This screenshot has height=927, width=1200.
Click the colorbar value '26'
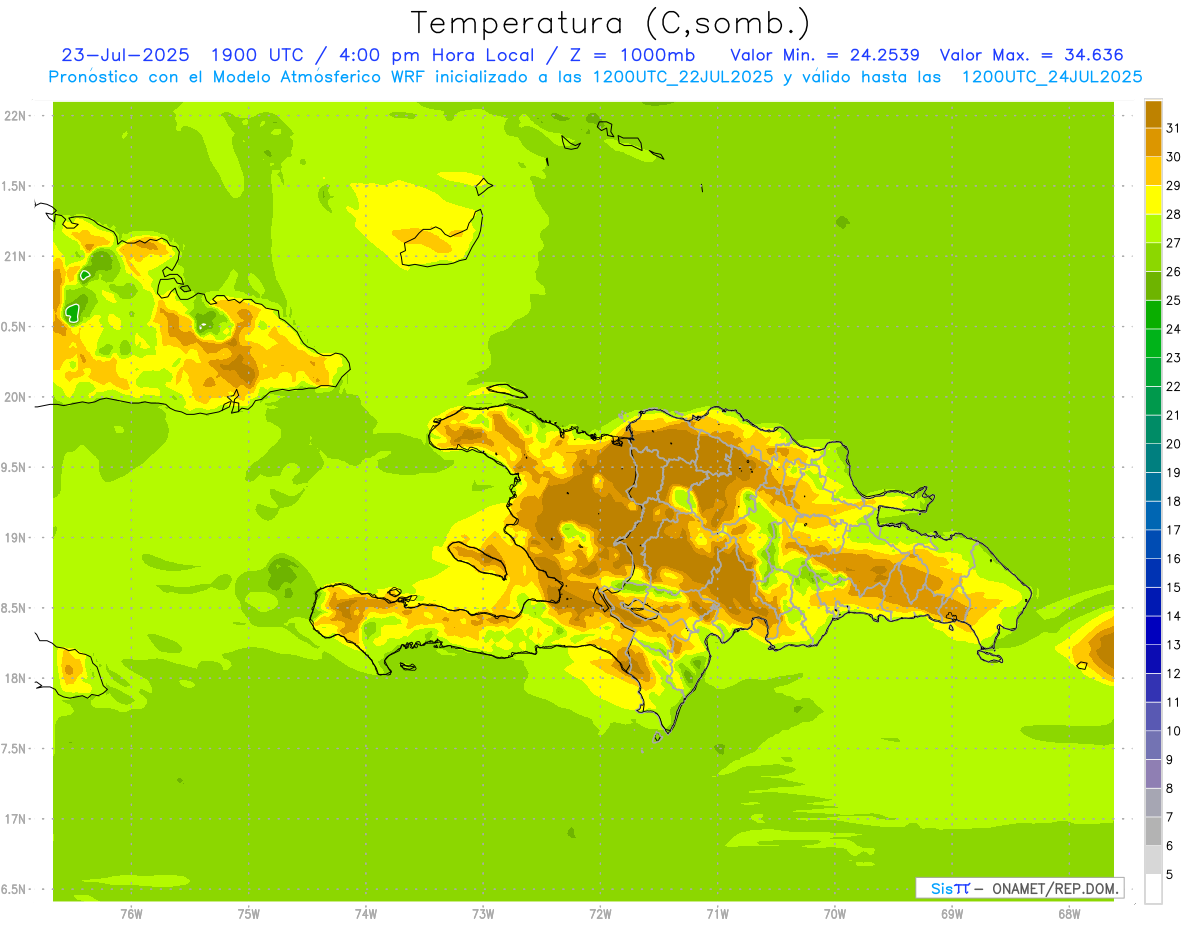click(x=1173, y=271)
